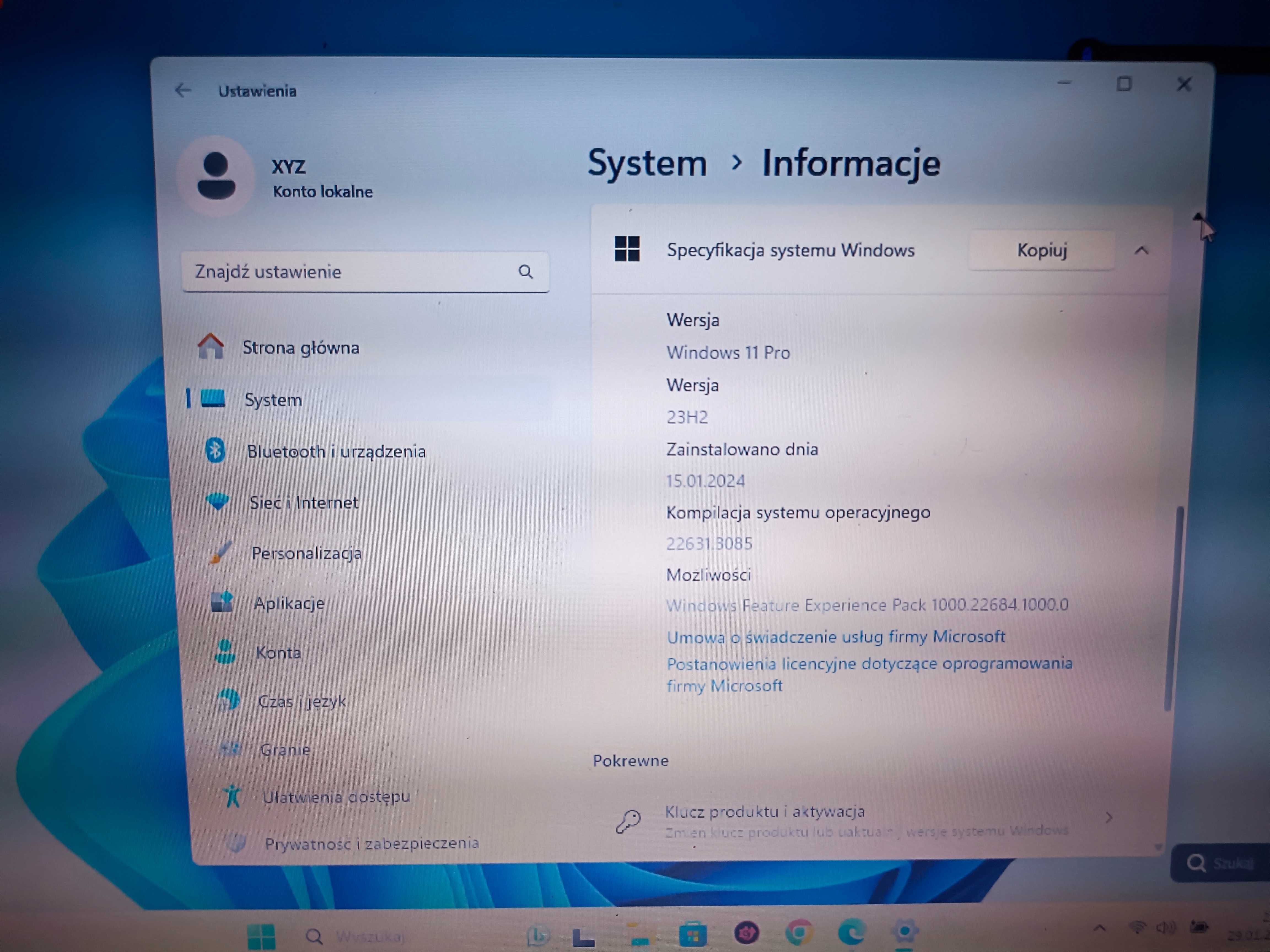Screen dimensions: 1270x952
Task: Minimize the Ustawienia window
Action: coord(1064,84)
